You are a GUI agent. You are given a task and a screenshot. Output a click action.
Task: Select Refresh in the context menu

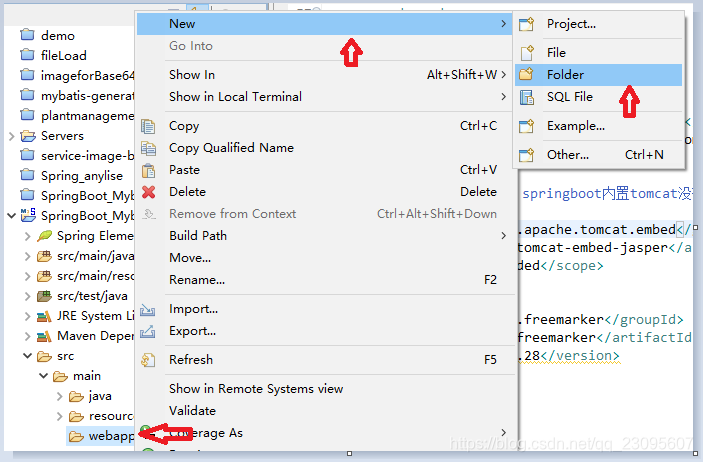tap(325, 360)
